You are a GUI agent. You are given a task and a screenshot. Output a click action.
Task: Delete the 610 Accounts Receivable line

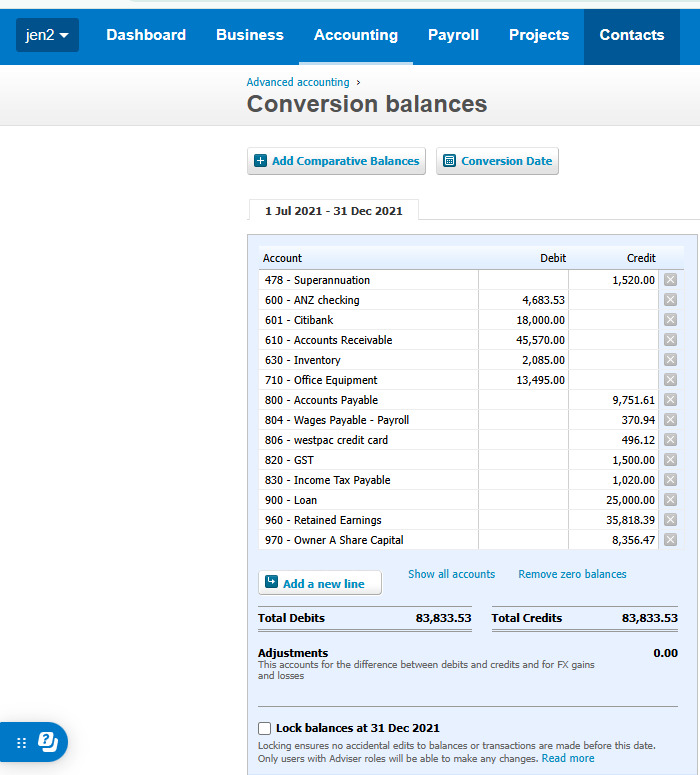(670, 340)
